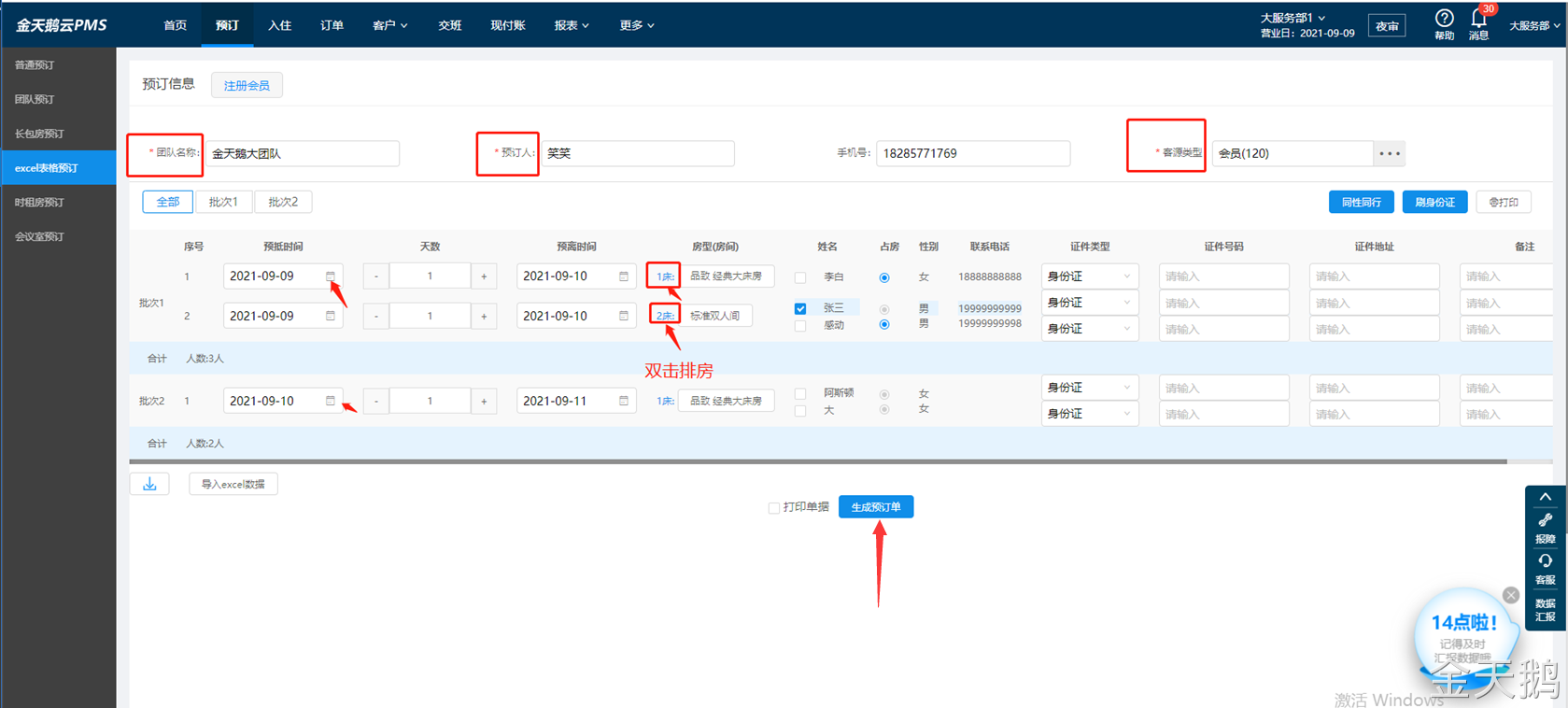The height and width of the screenshot is (708, 1568).
Task: Go to 首页 in the top navigation
Action: tap(176, 25)
